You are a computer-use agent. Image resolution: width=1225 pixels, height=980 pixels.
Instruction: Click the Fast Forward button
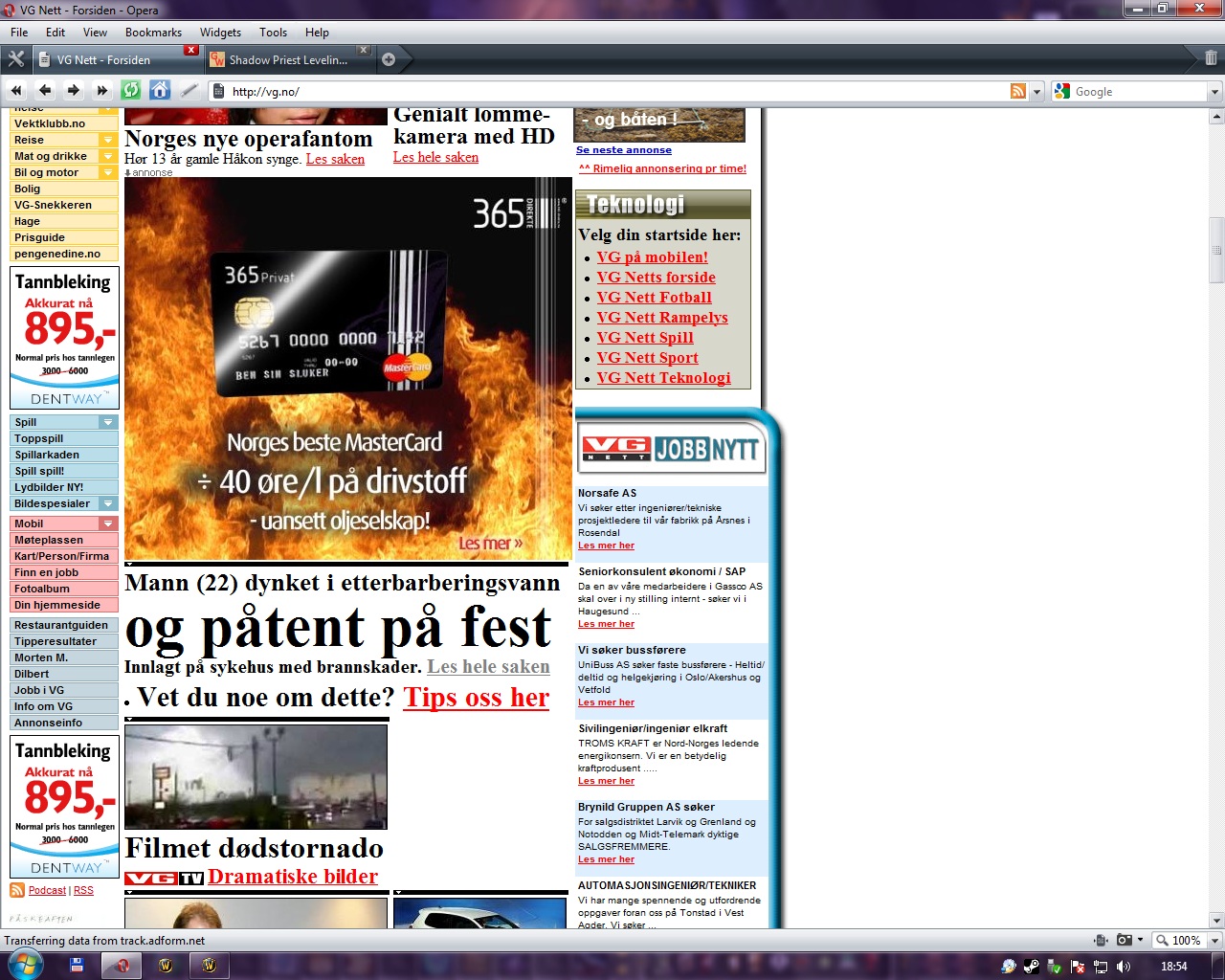tap(102, 91)
